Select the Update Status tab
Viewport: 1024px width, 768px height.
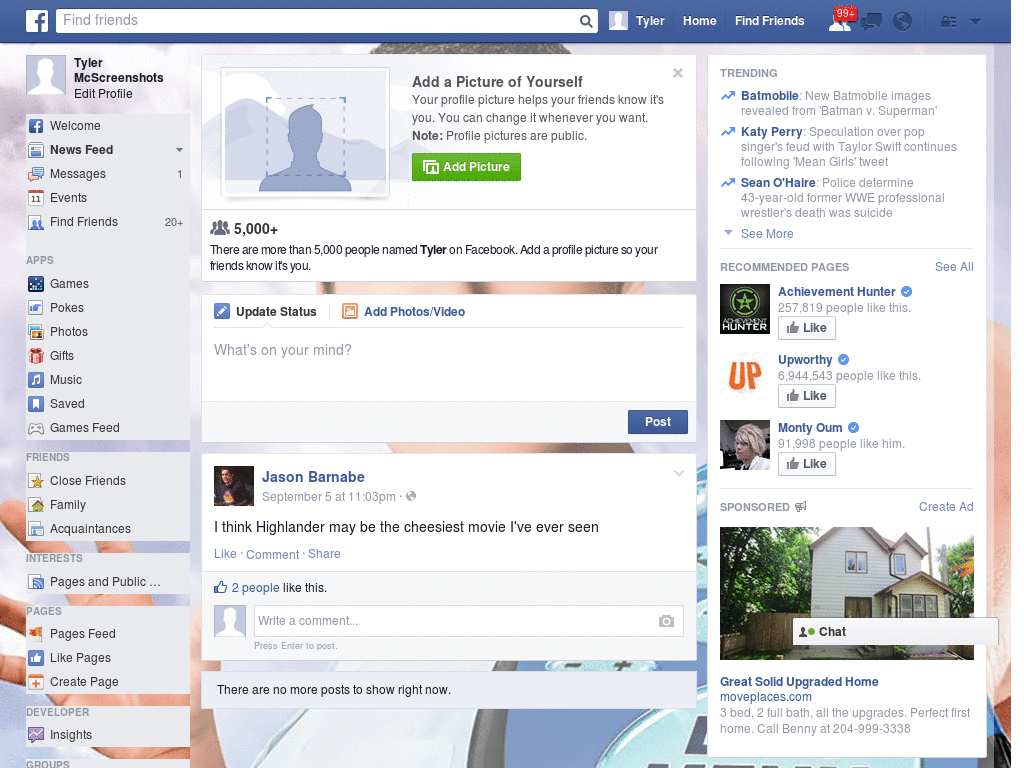(x=266, y=312)
